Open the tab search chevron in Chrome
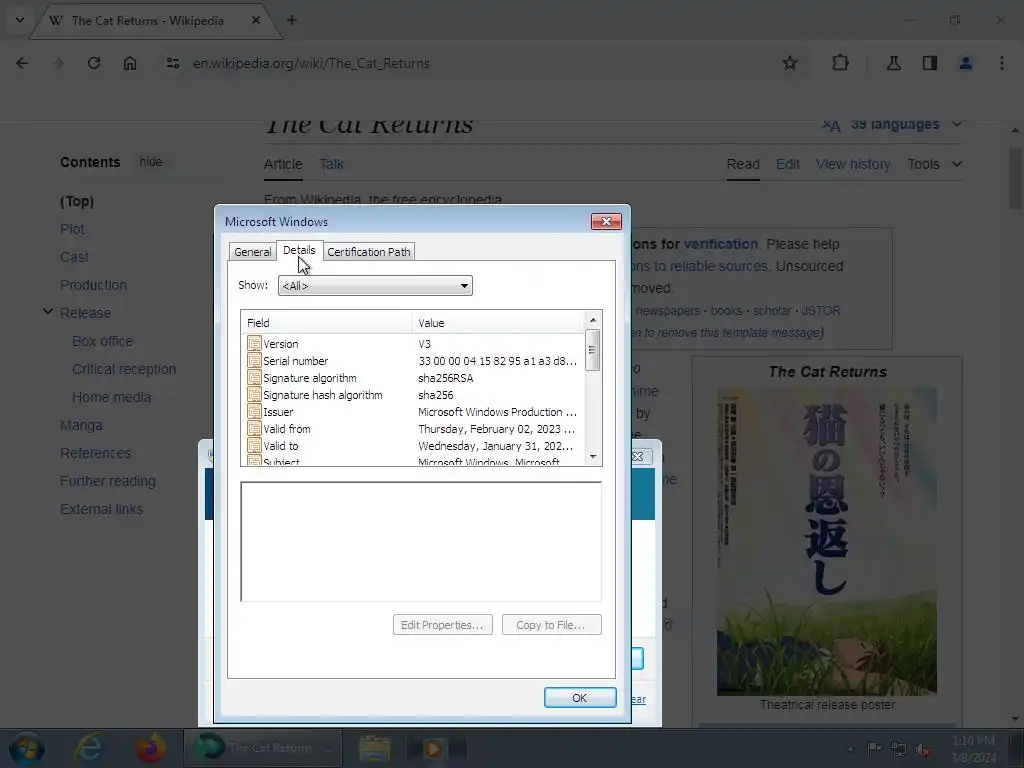 click(x=20, y=20)
